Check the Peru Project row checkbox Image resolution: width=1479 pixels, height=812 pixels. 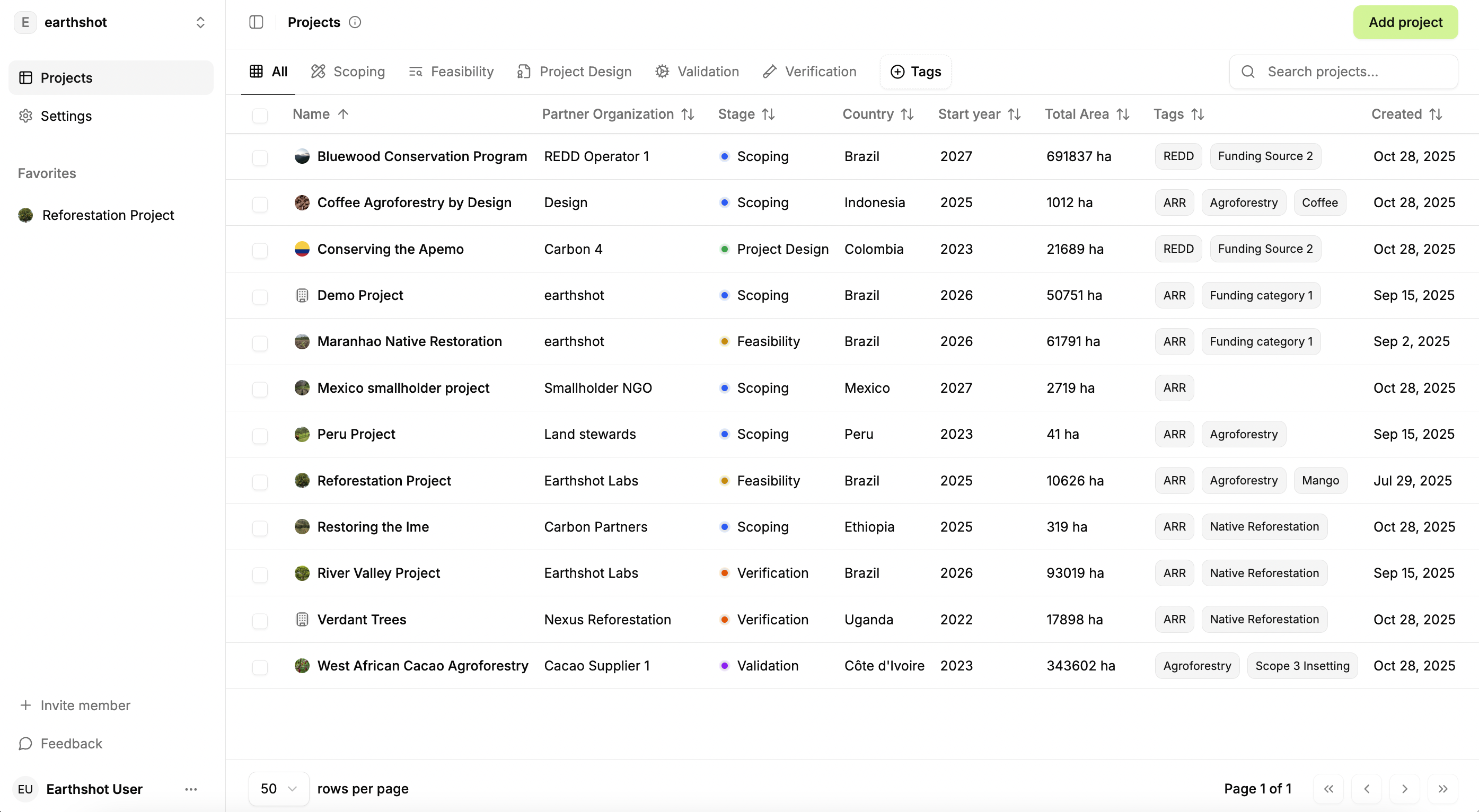260,435
